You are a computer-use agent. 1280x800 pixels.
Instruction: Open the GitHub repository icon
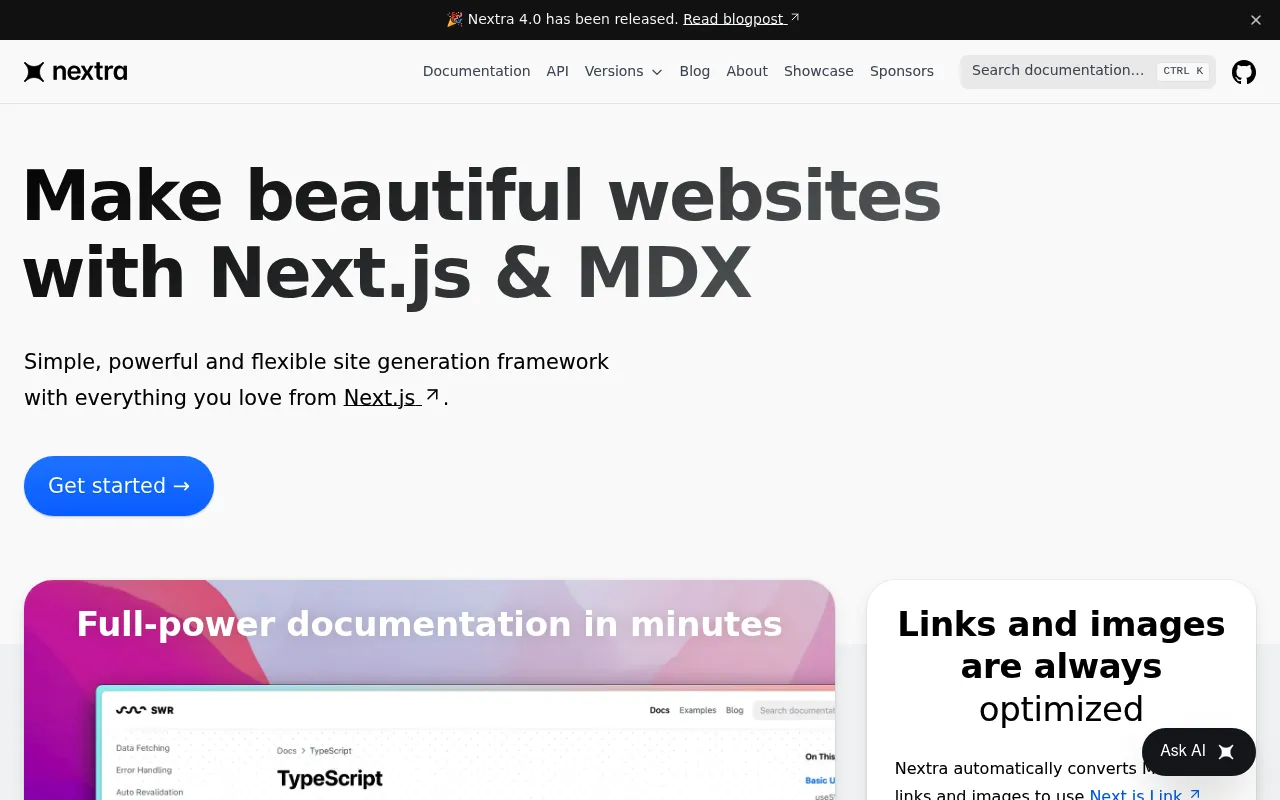(1243, 72)
